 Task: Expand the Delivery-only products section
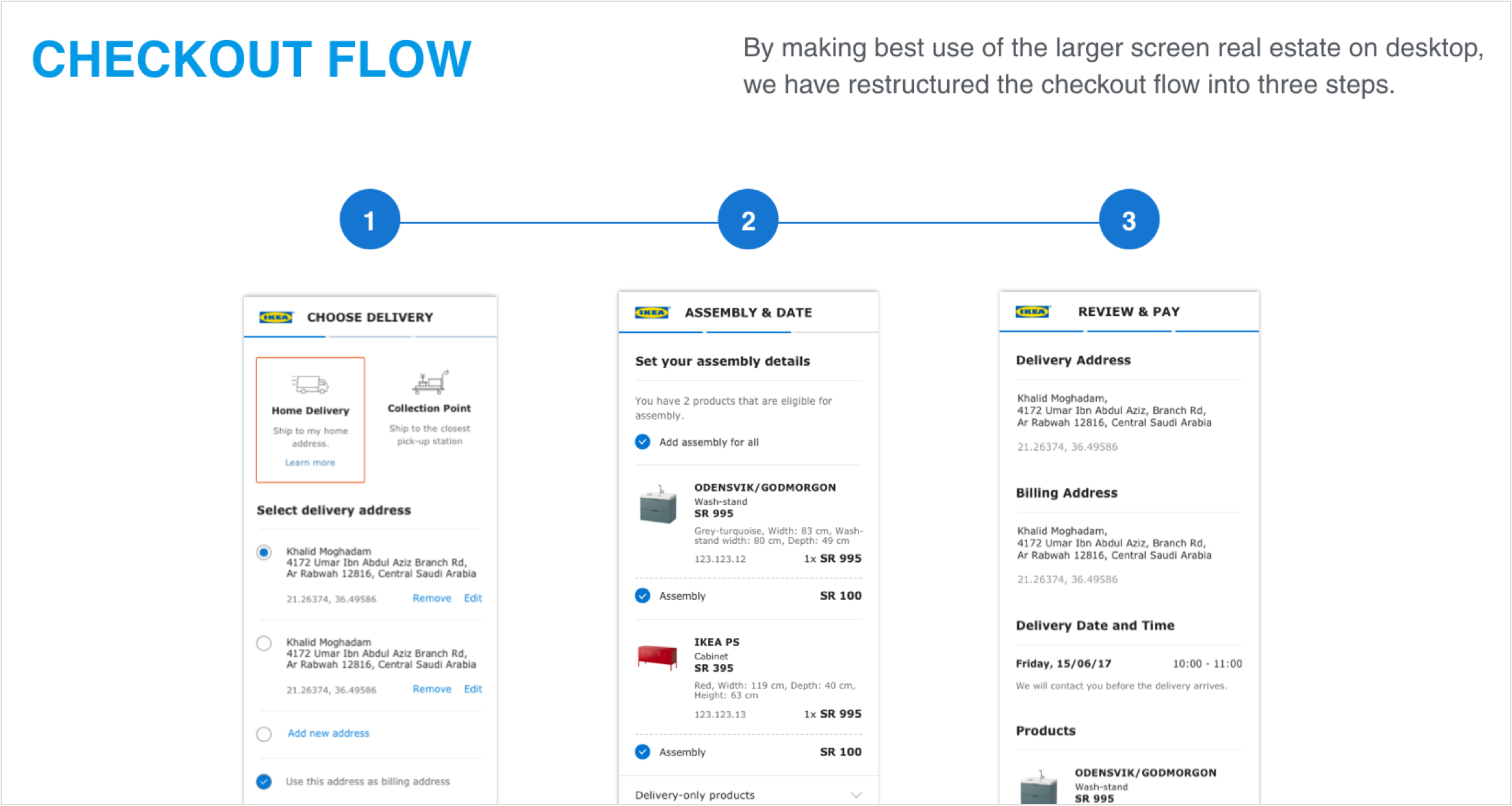tap(857, 794)
